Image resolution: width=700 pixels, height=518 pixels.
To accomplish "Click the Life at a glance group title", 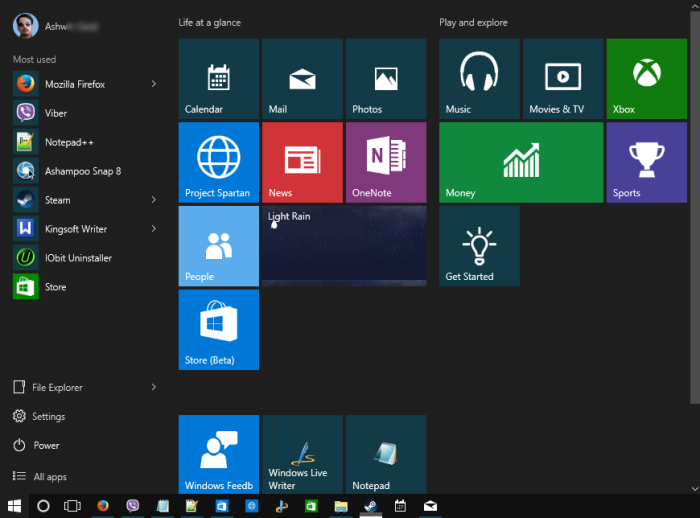I will pyautogui.click(x=210, y=22).
